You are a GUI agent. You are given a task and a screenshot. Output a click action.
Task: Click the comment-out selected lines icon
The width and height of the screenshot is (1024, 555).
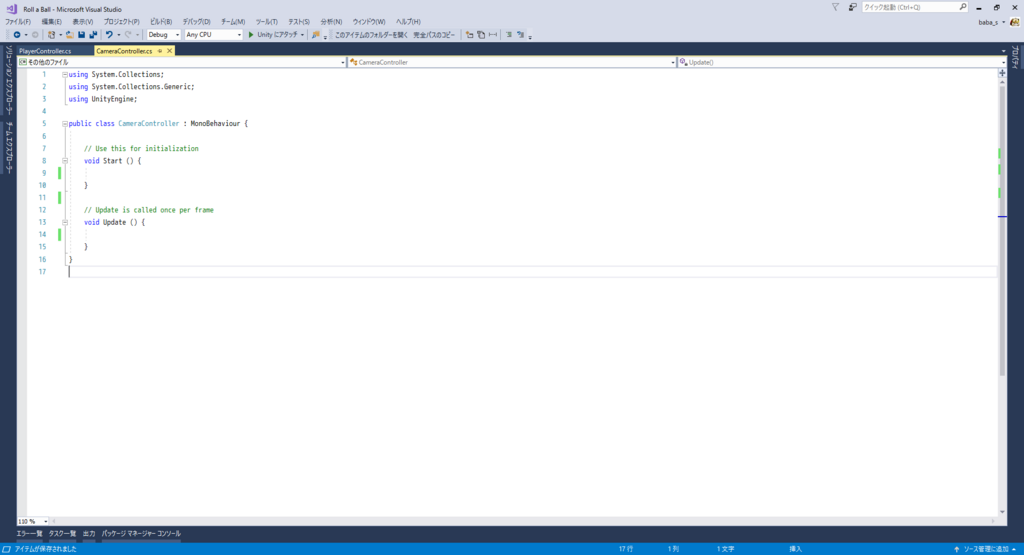[509, 35]
